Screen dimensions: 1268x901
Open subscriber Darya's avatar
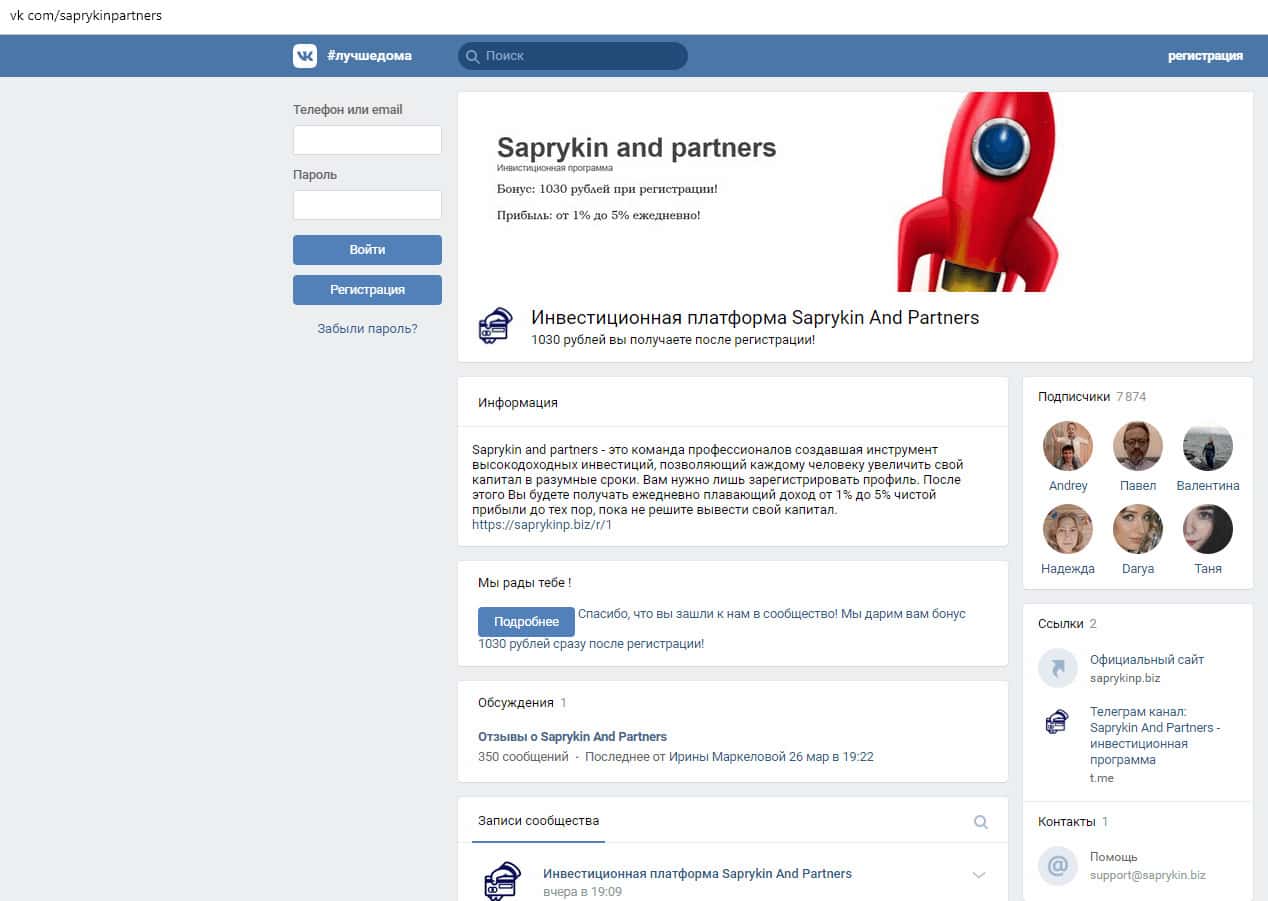1138,529
